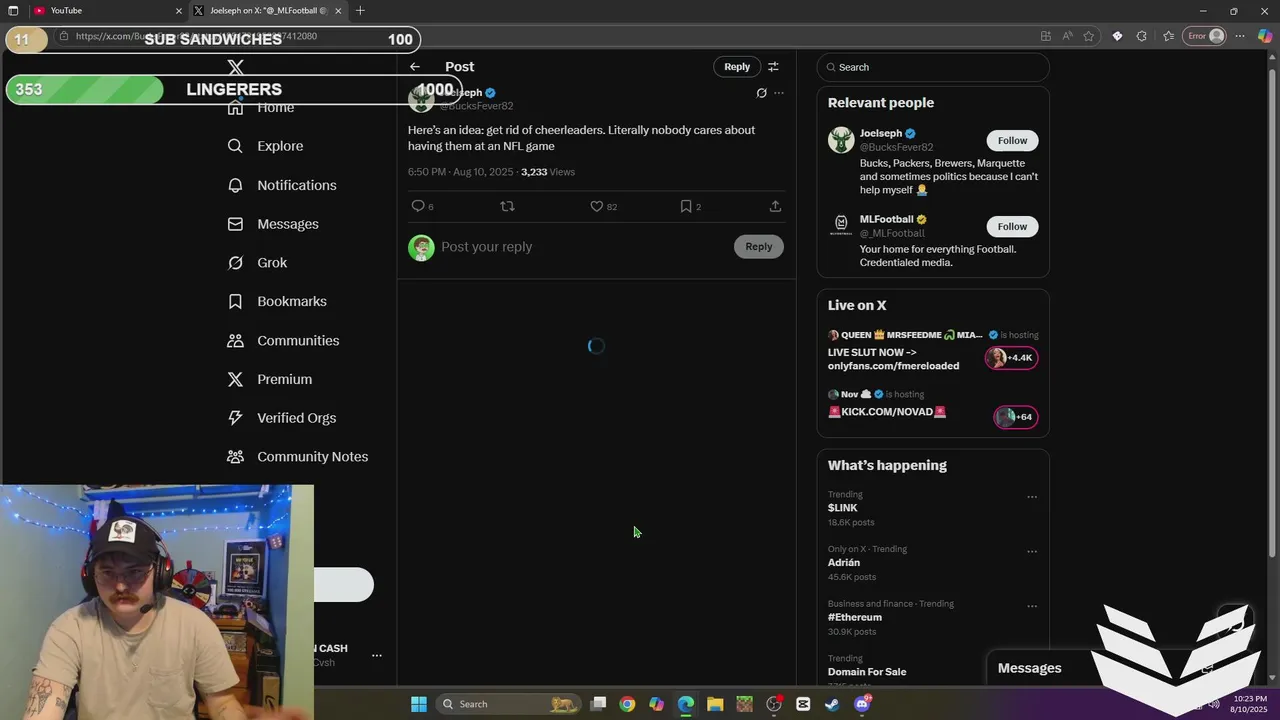1280x720 pixels.
Task: Repost using the retweet icon
Action: pyautogui.click(x=507, y=206)
